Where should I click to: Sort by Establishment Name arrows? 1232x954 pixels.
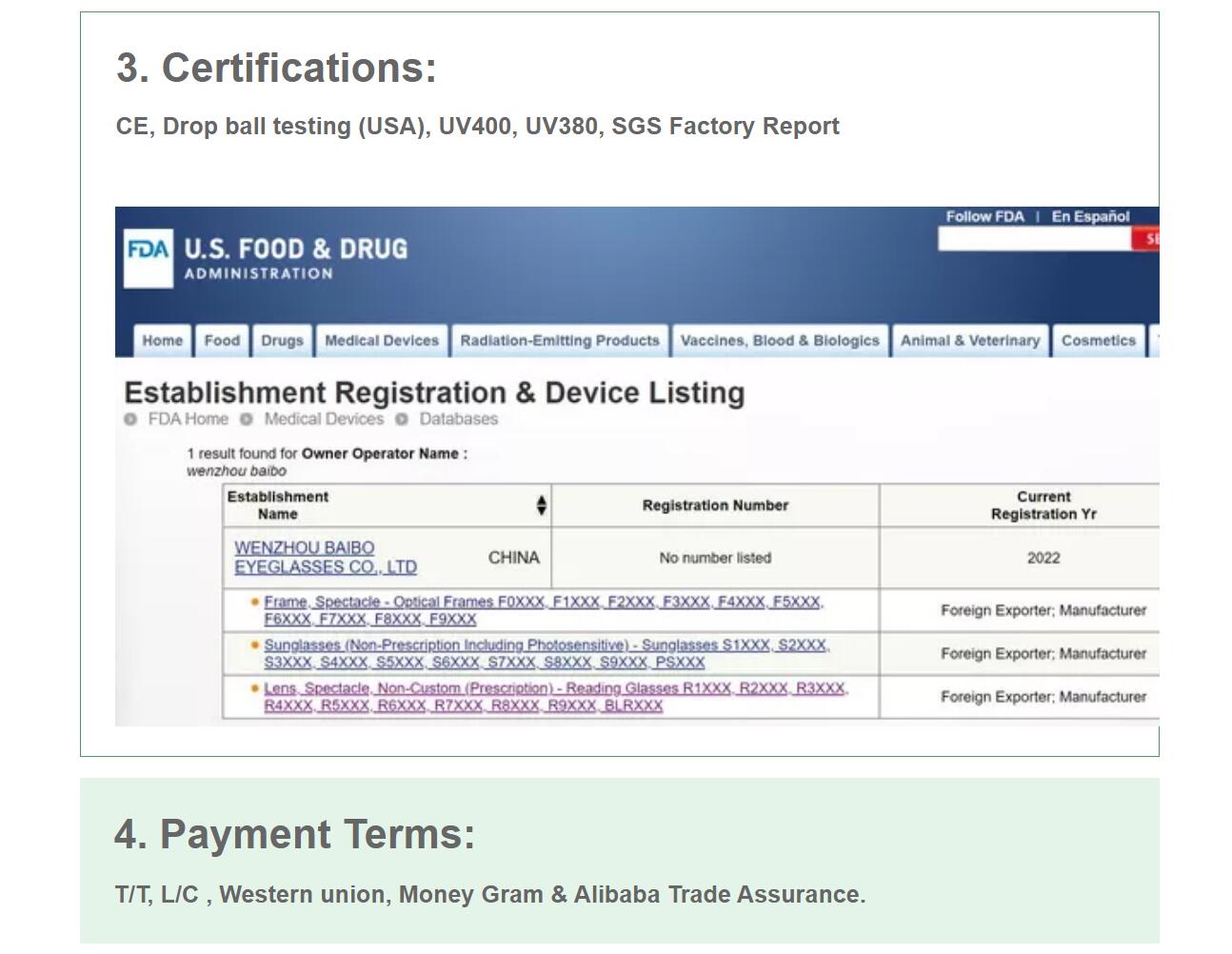click(x=541, y=506)
